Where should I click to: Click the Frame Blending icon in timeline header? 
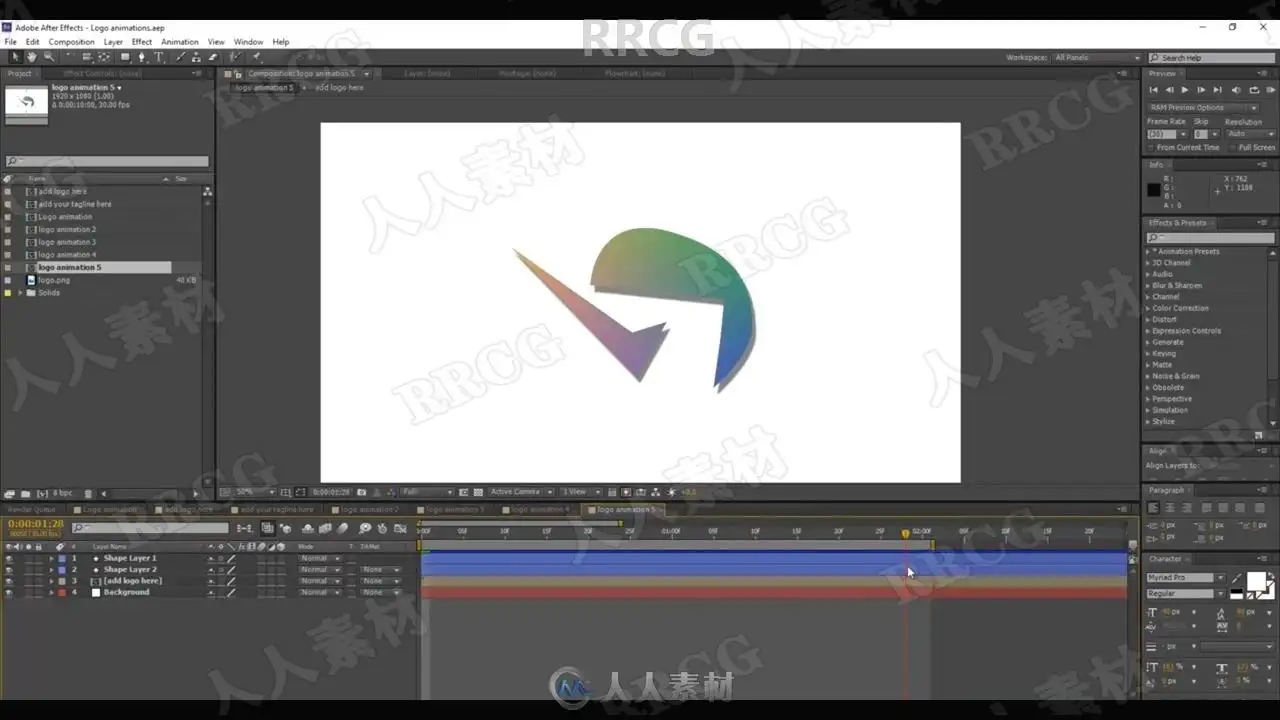(x=326, y=528)
